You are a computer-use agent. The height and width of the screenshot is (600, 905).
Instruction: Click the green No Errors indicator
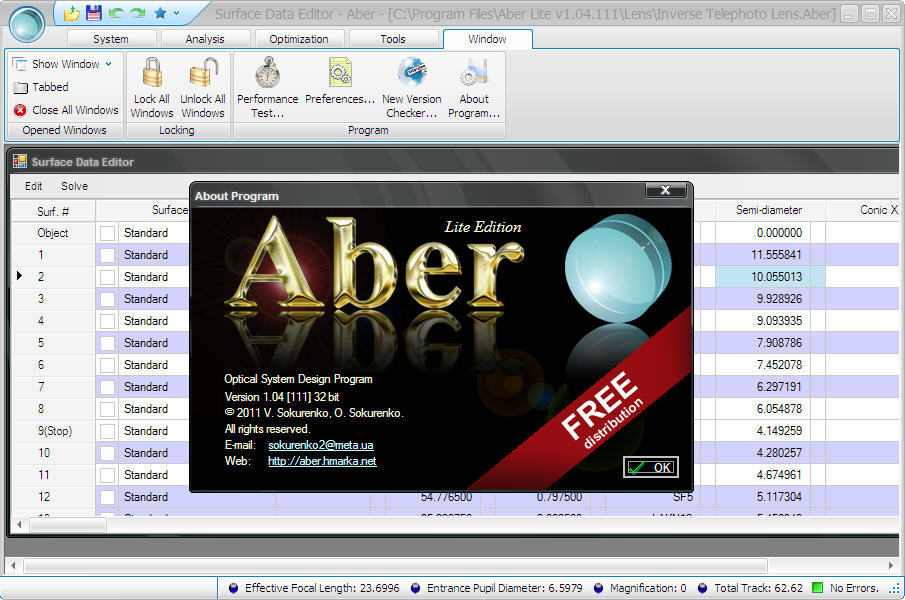[817, 588]
